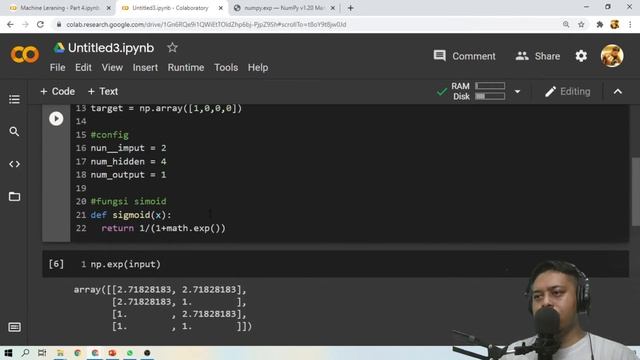Open the browser zoom magnifier icon

coord(566,24)
